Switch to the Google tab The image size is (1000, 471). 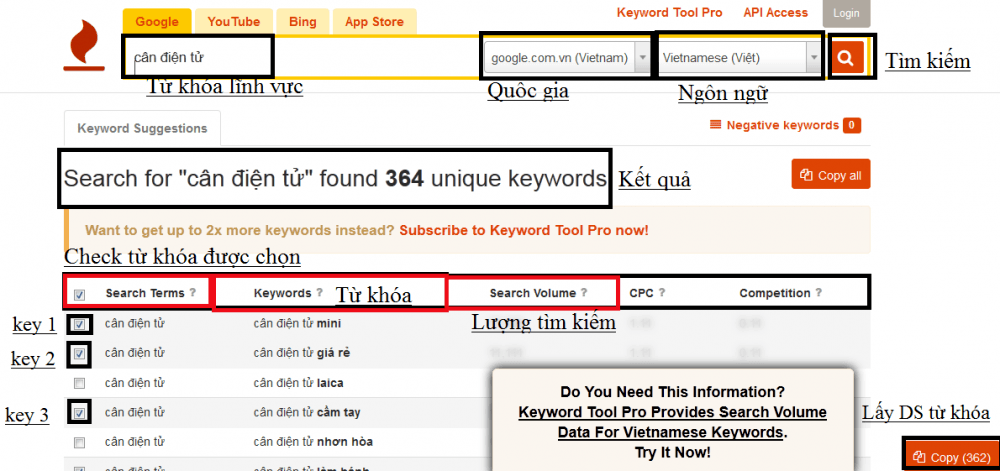coord(157,22)
